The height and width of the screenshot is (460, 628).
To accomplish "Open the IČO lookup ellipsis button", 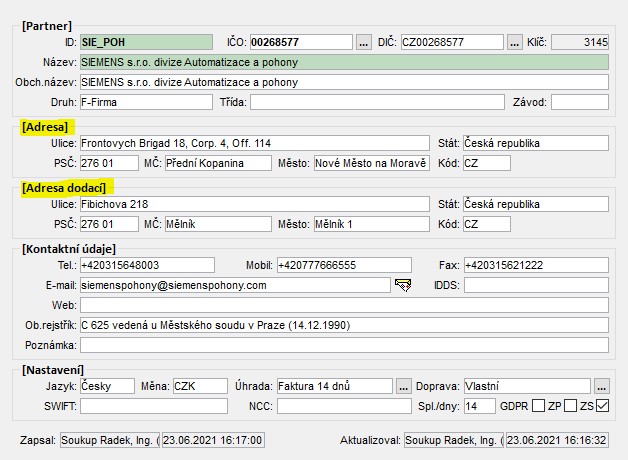I will [363, 42].
